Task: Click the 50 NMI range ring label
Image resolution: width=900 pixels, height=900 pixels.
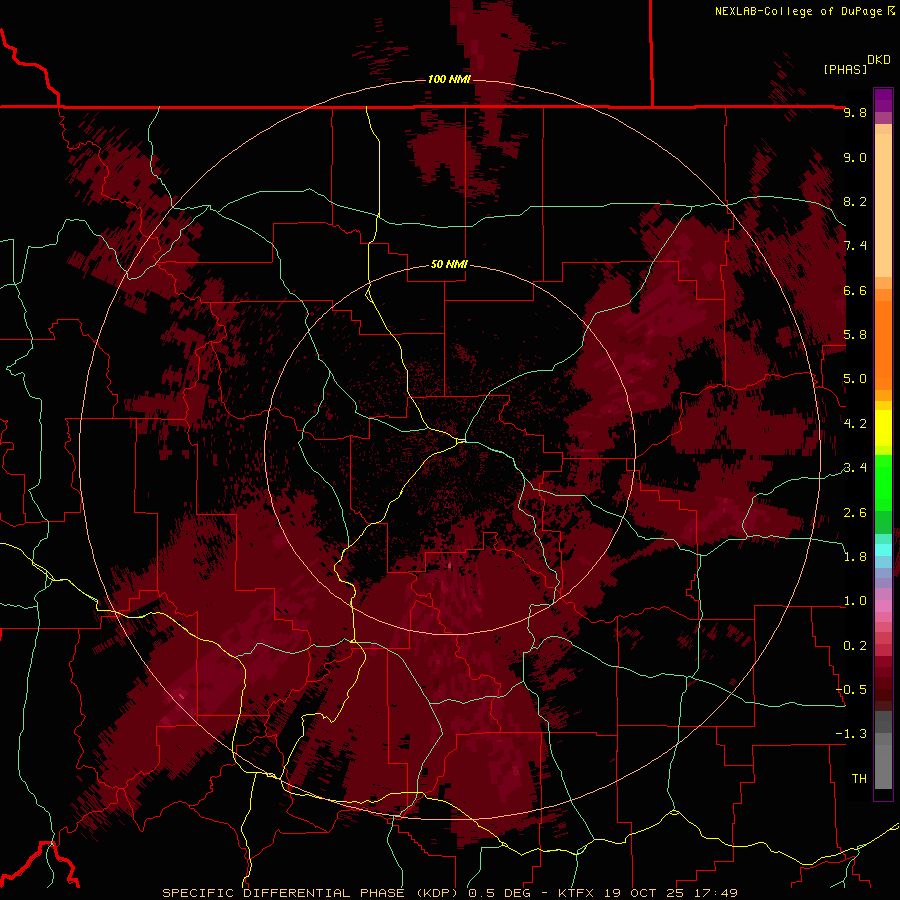Action: (449, 265)
